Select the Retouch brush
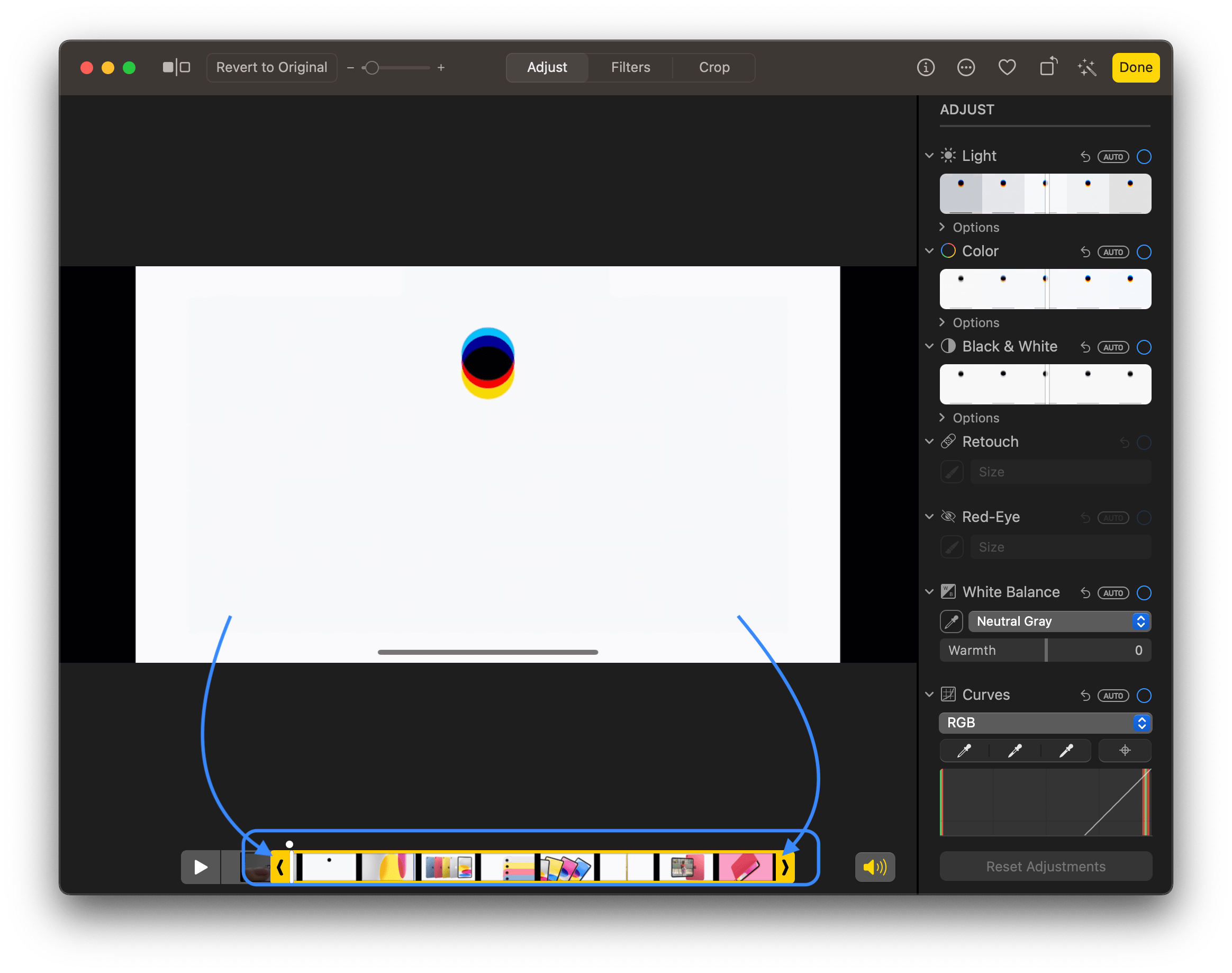The height and width of the screenshot is (973, 1232). click(952, 471)
